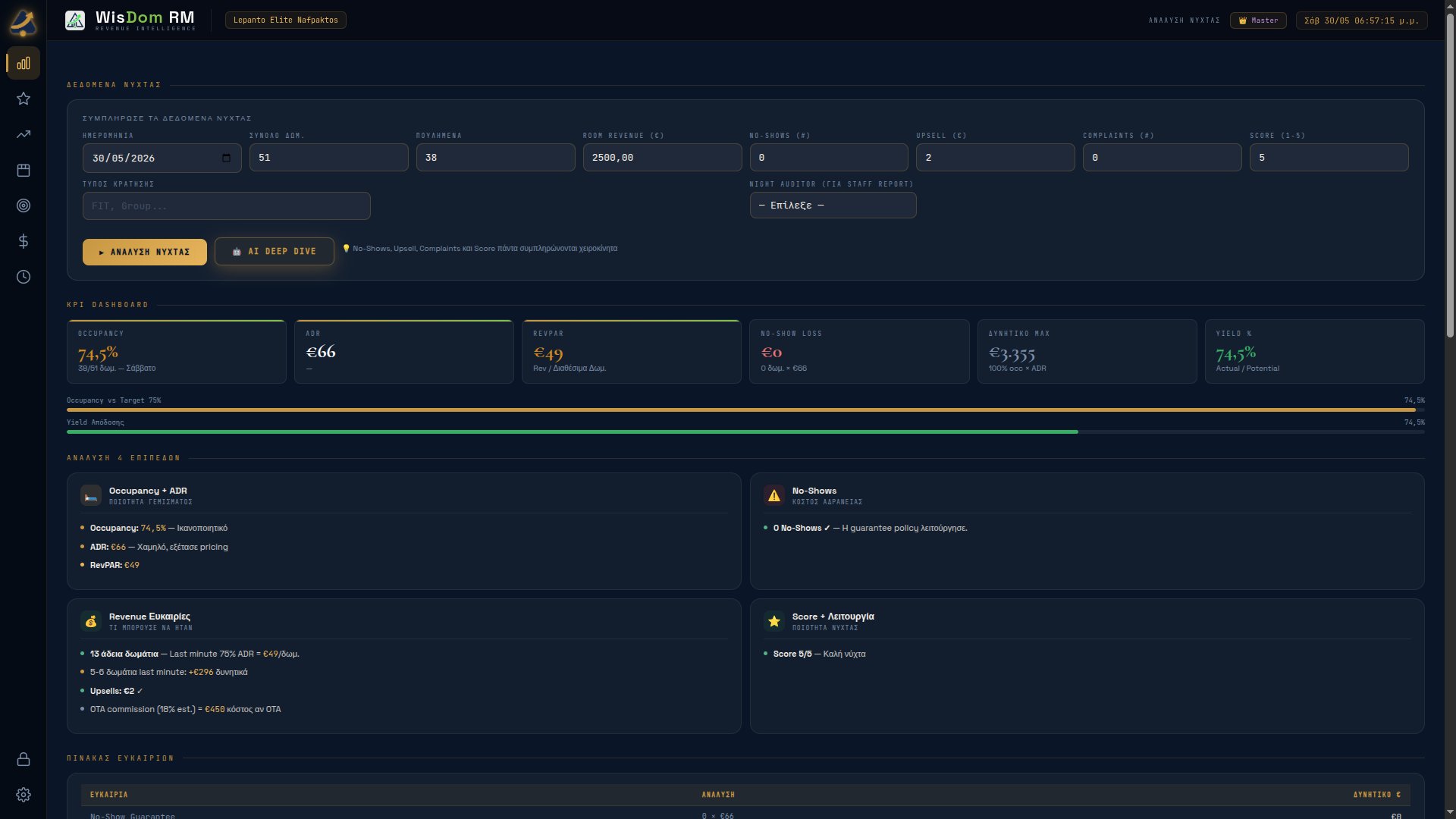Click the '13 άδεια δωμάτια' line

click(x=194, y=654)
